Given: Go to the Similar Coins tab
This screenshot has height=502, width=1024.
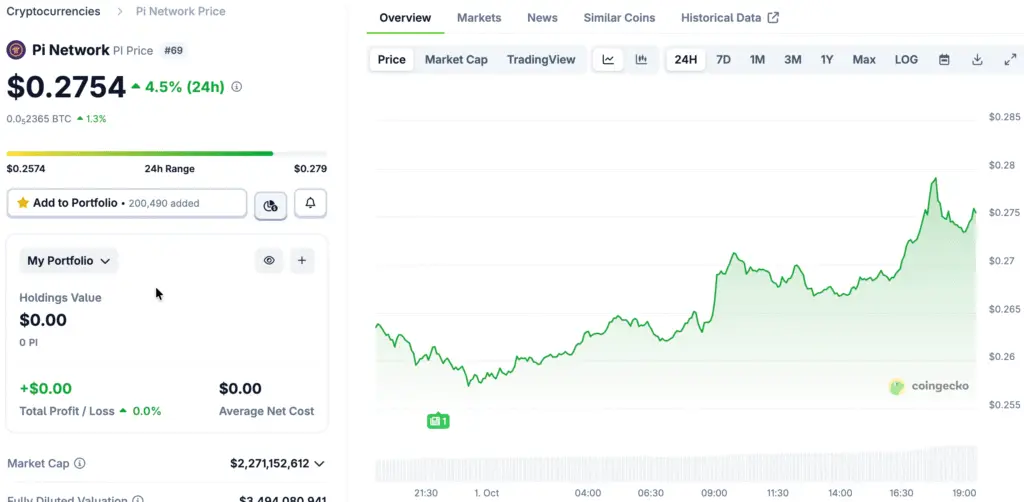Looking at the screenshot, I should [619, 18].
